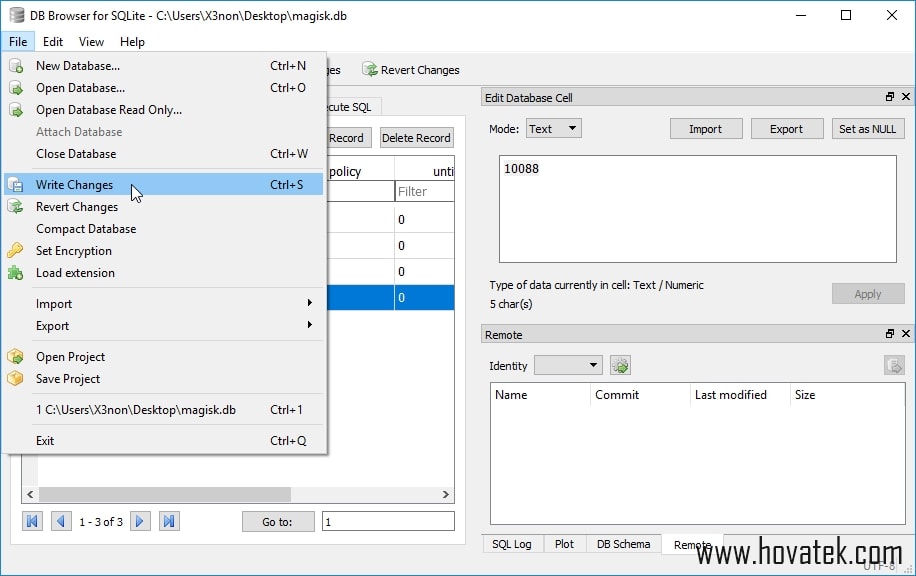This screenshot has width=916, height=576.
Task: Close the Remote panel
Action: [x=905, y=334]
